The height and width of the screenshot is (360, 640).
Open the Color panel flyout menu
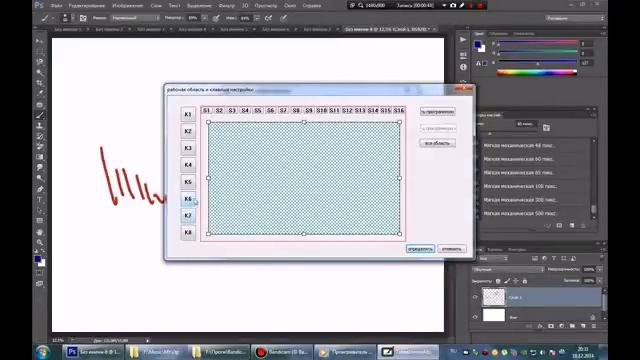pyautogui.click(x=602, y=33)
